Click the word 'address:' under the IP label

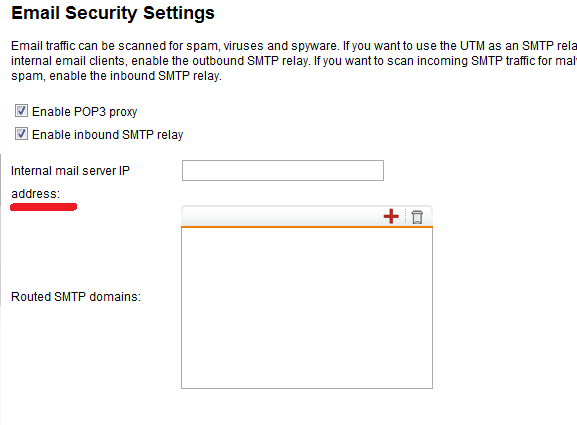coord(35,194)
